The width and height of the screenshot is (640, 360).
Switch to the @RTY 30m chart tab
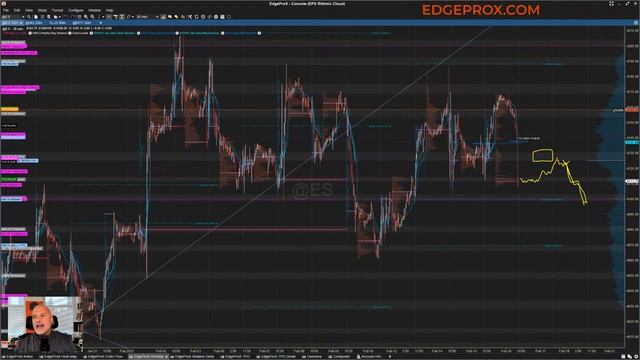[x=82, y=23]
